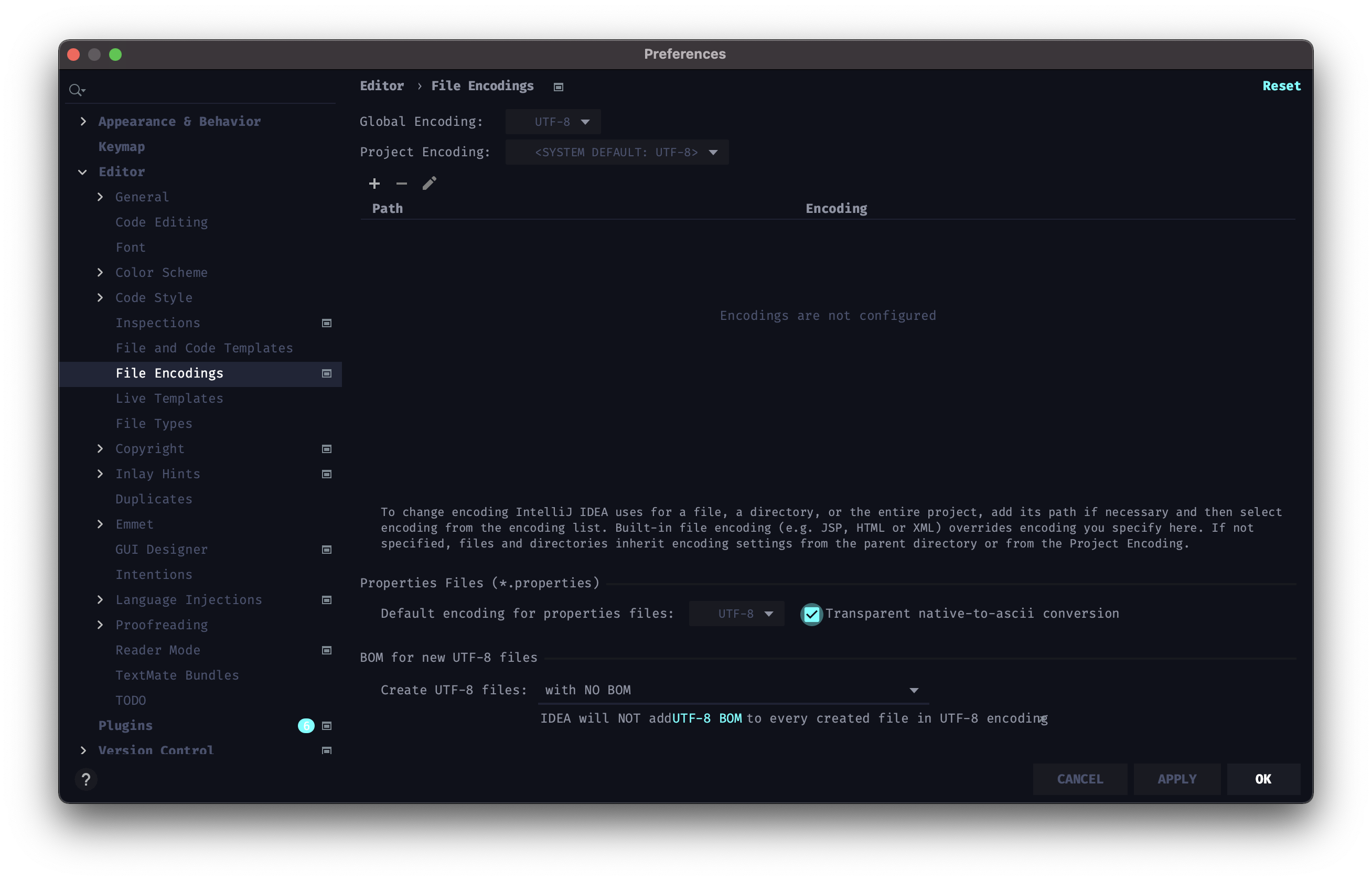This screenshot has height=881, width=1372.
Task: Click project-level icon next to Inspections
Action: 327,323
